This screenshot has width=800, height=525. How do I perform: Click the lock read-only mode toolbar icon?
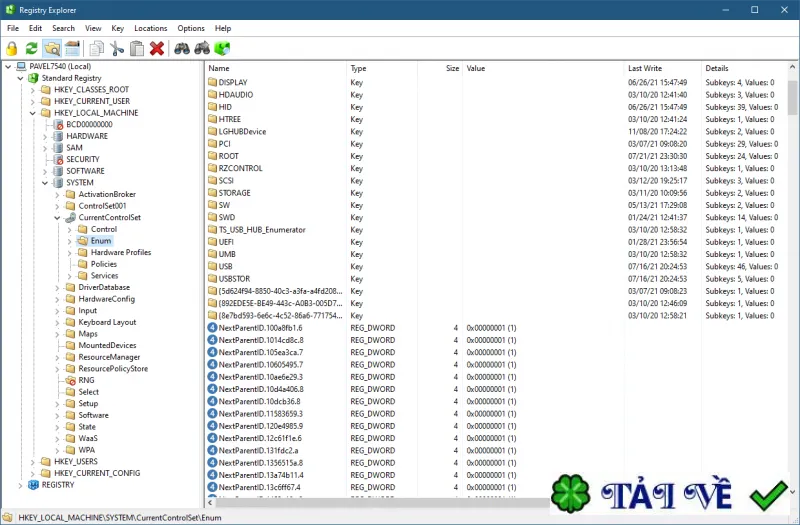(12, 48)
